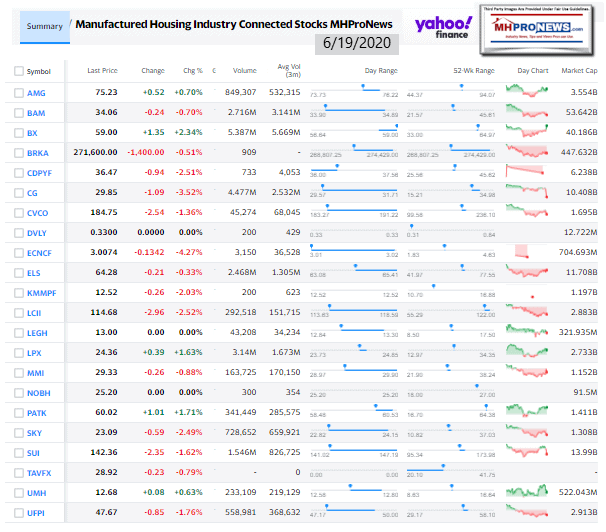This screenshot has height=532, width=606.
Task: Switch to the Summary tab
Action: tap(42, 27)
